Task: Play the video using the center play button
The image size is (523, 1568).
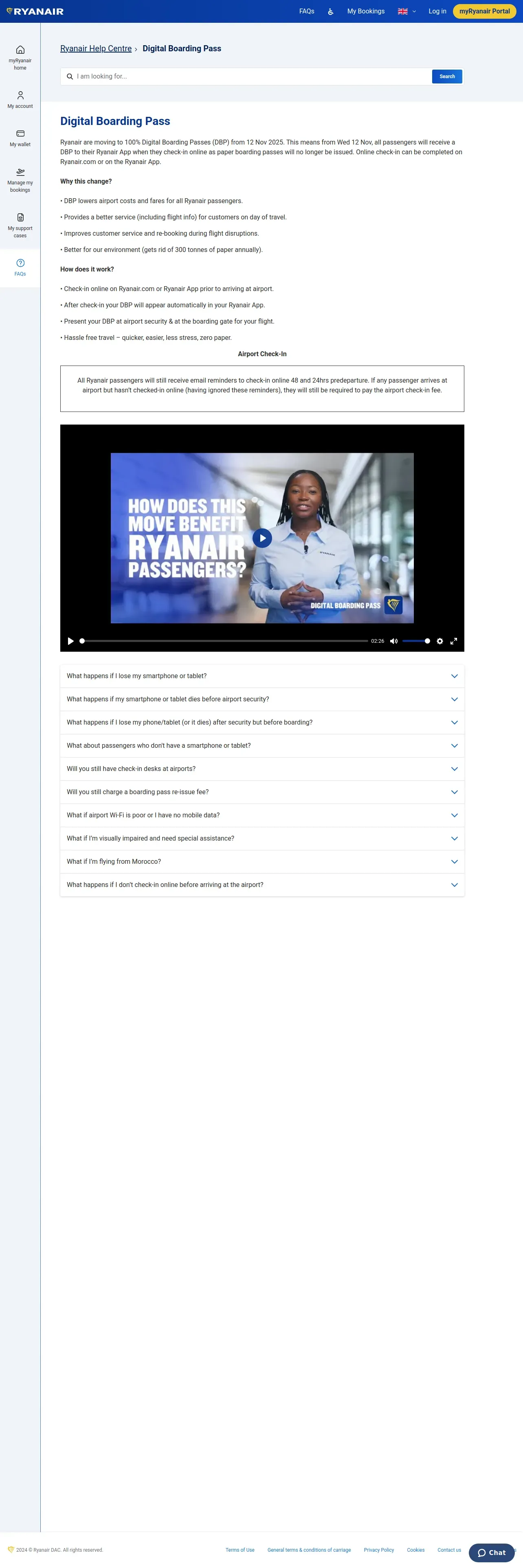Action: [262, 538]
